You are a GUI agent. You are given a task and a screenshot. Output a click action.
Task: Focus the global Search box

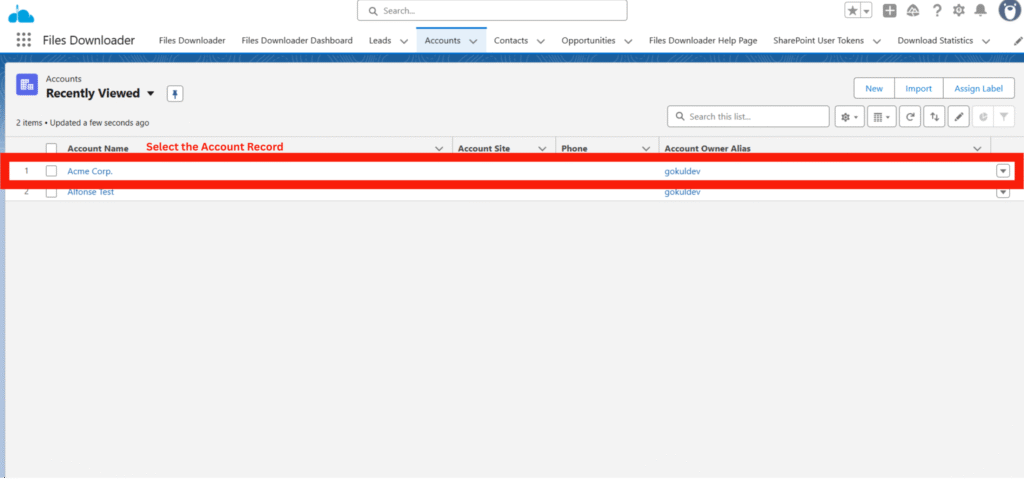(x=492, y=10)
